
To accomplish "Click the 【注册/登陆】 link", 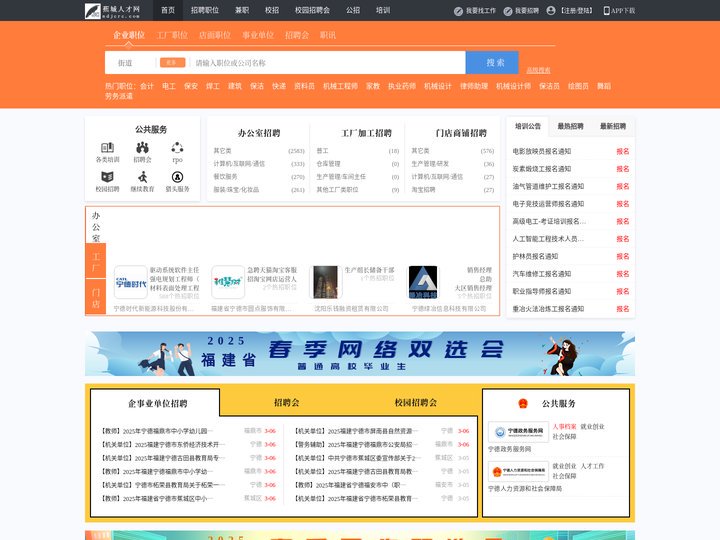I will click(x=576, y=11).
